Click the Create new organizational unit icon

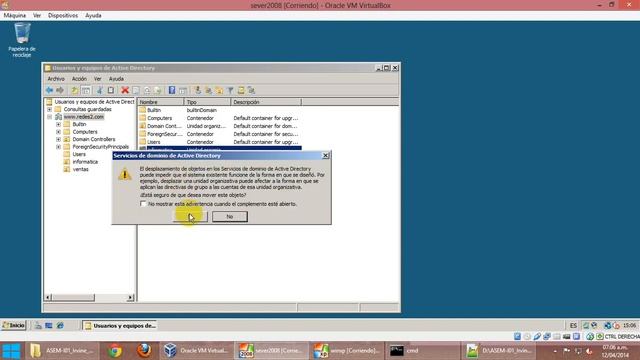tap(219, 90)
